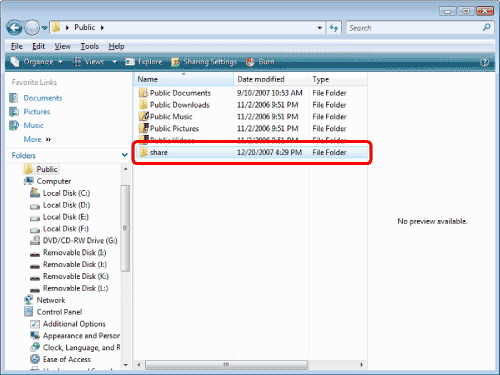
Task: Open the Documents favorite link
Action: pos(43,98)
